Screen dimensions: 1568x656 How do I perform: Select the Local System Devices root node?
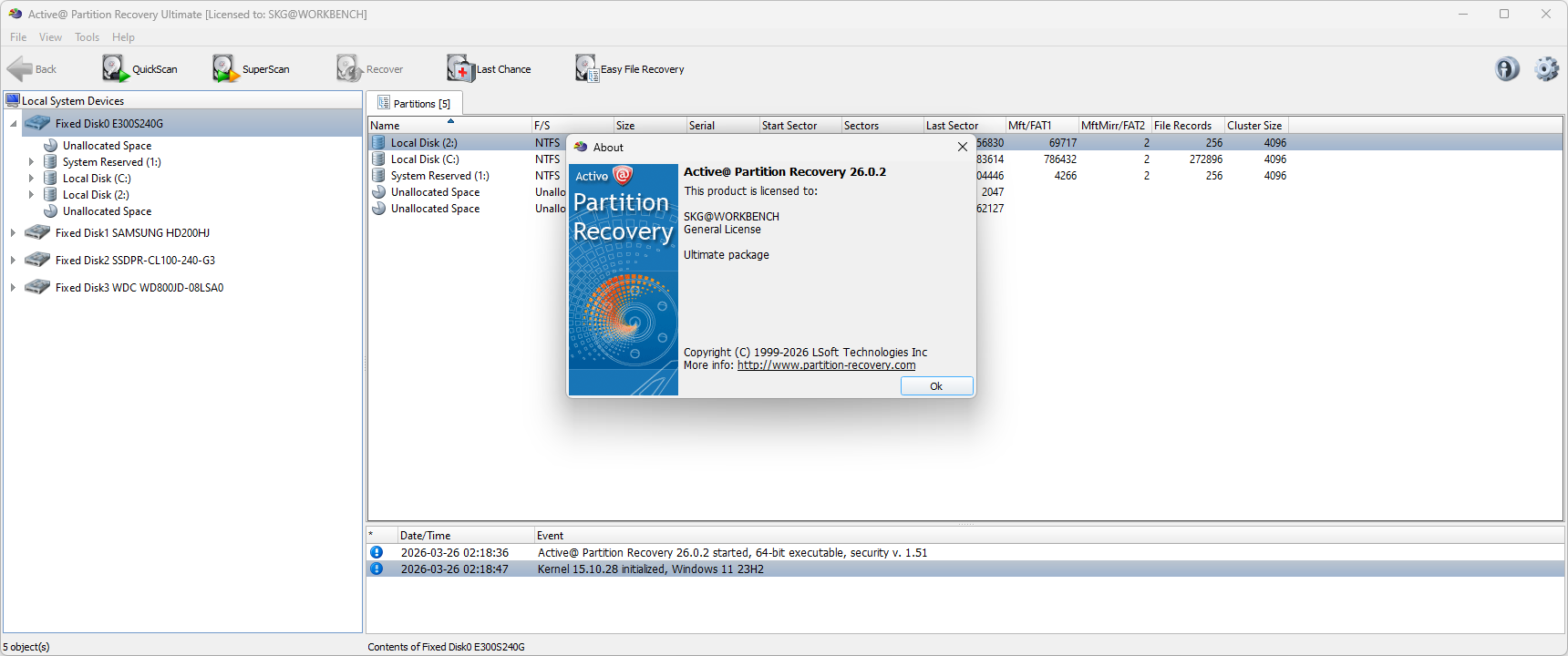(73, 101)
